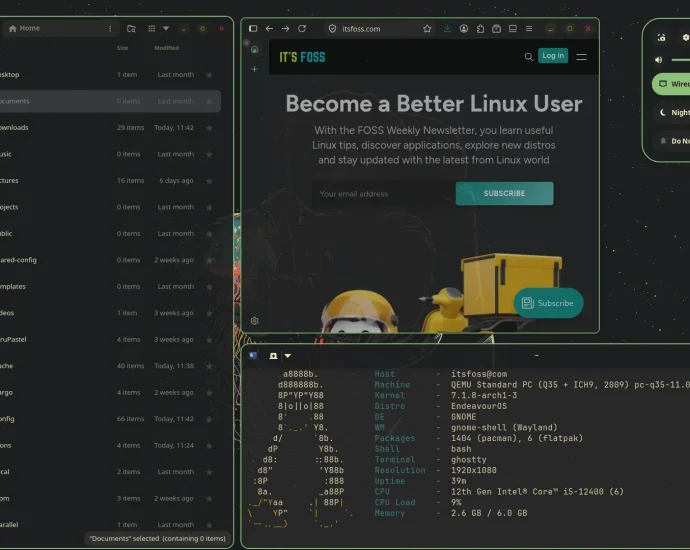Go forward in the browser

pos(286,29)
